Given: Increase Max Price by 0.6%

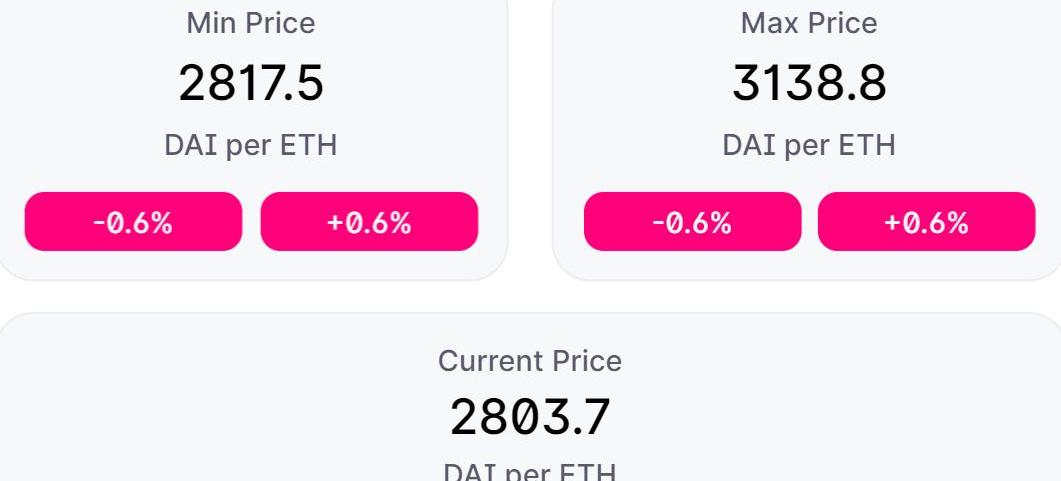Looking at the screenshot, I should click(x=926, y=222).
